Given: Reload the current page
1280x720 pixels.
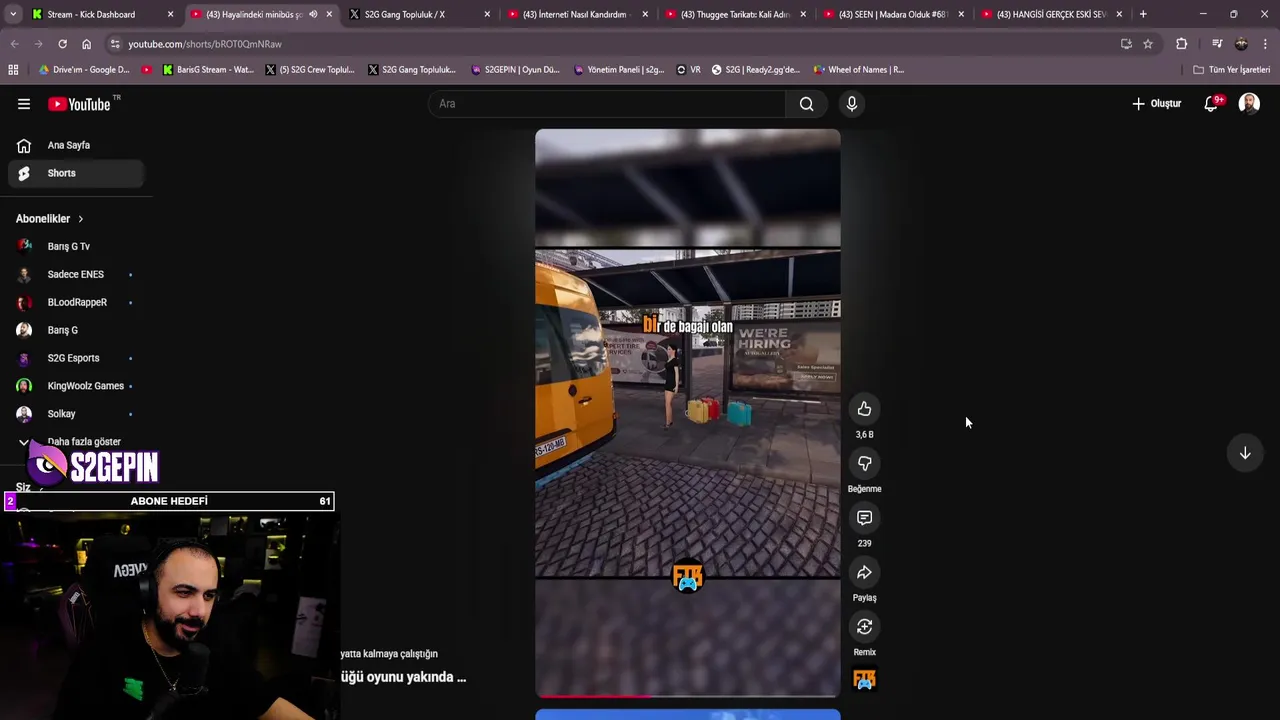Looking at the screenshot, I should coord(62,44).
